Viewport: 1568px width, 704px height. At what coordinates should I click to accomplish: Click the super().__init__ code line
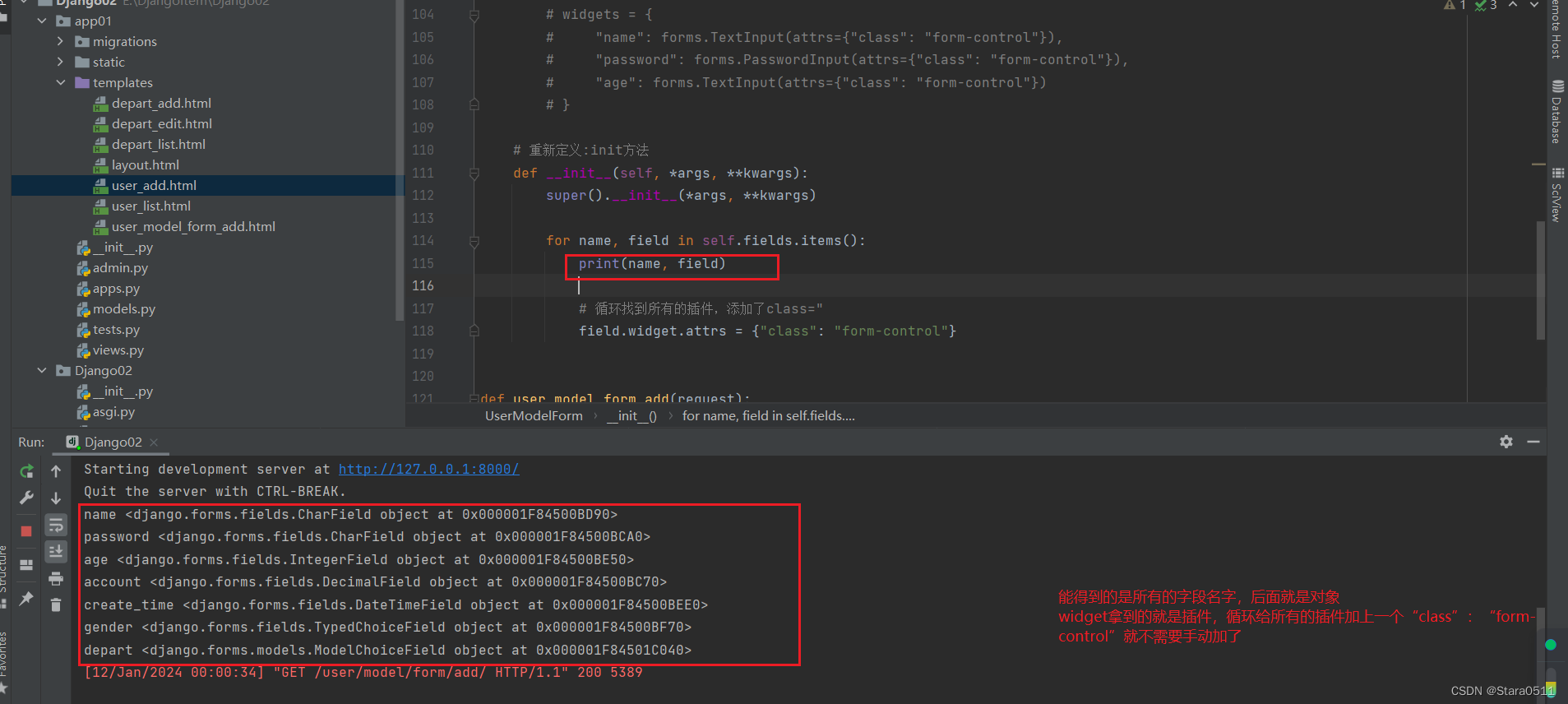(681, 196)
